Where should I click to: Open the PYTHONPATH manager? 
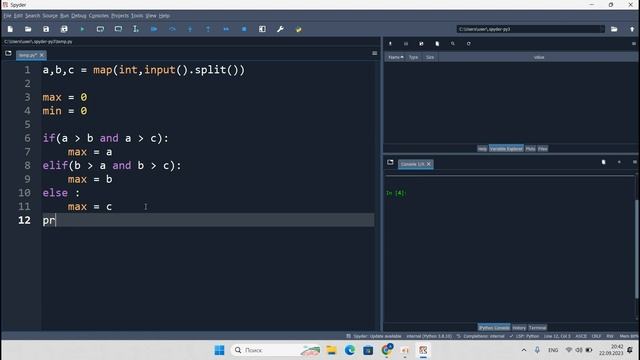pyautogui.click(x=298, y=29)
